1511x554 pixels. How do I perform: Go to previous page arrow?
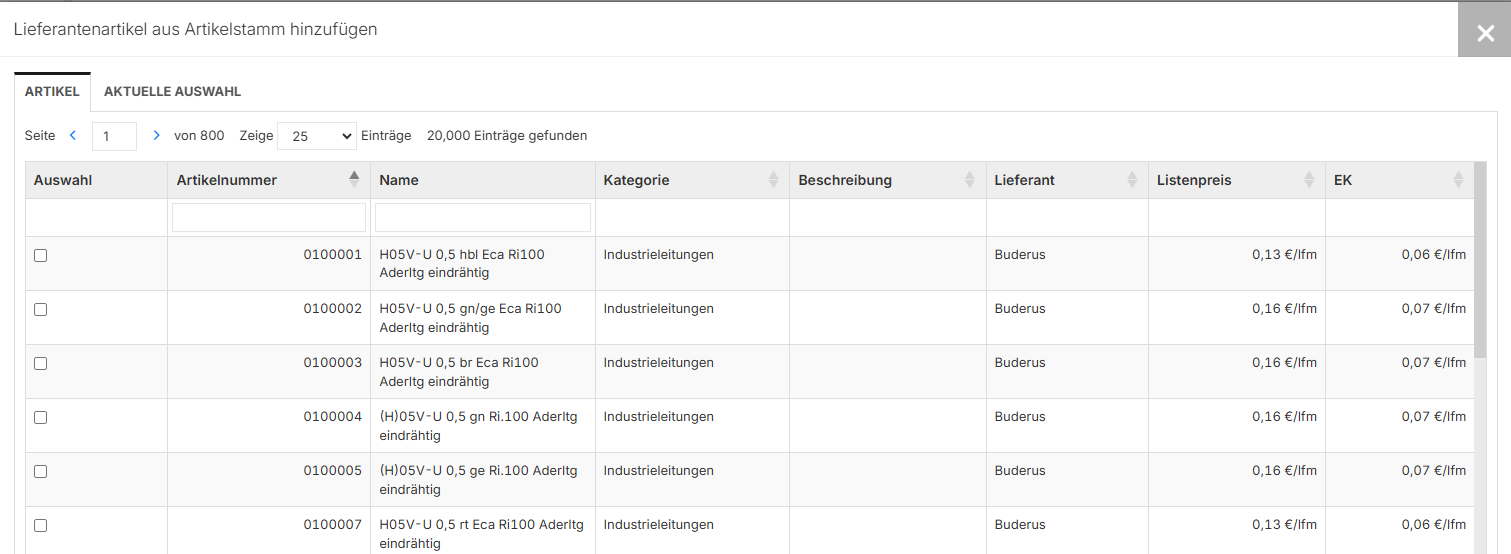point(73,135)
